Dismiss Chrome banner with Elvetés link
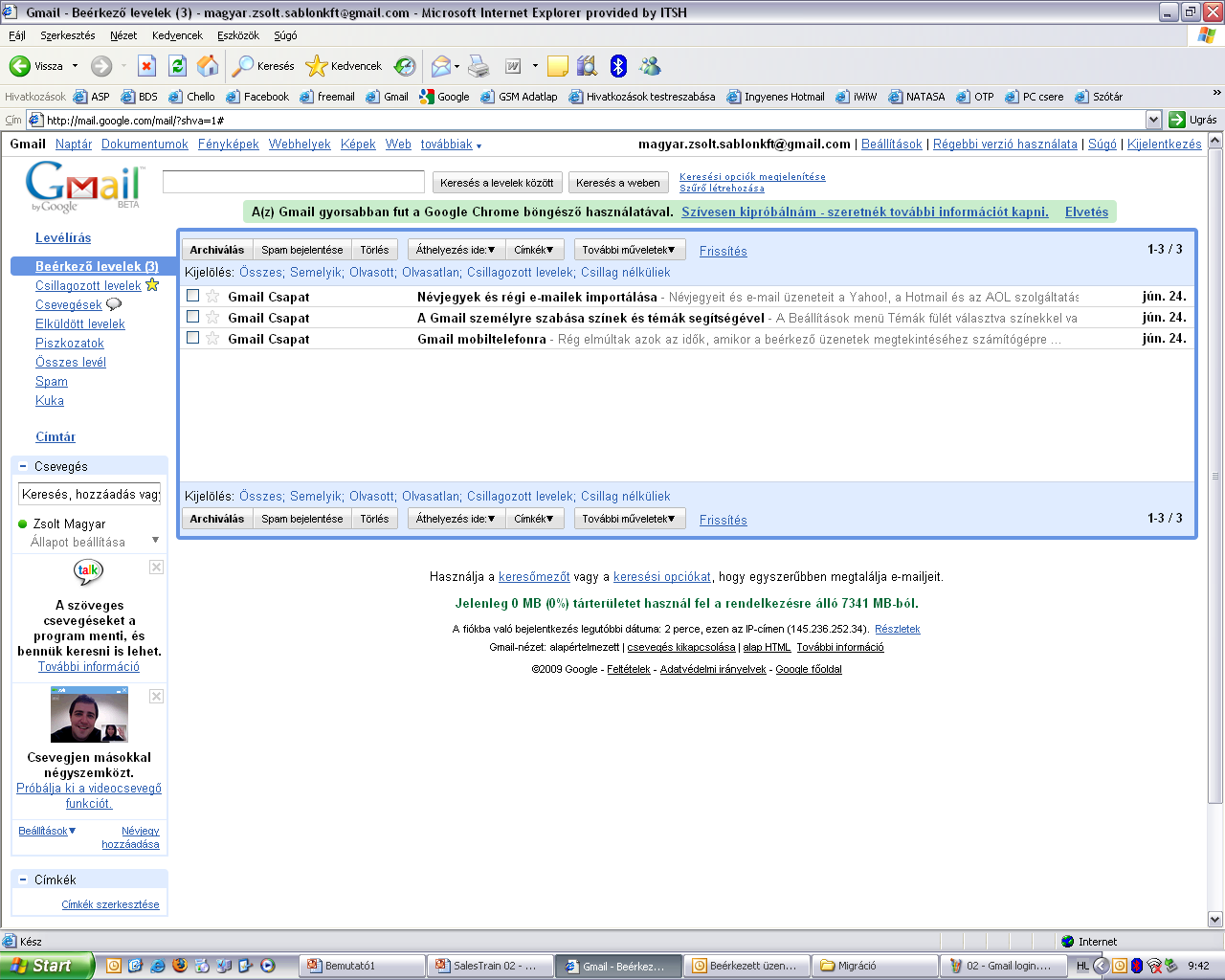Viewport: 1225px width, 980px height. (1087, 212)
